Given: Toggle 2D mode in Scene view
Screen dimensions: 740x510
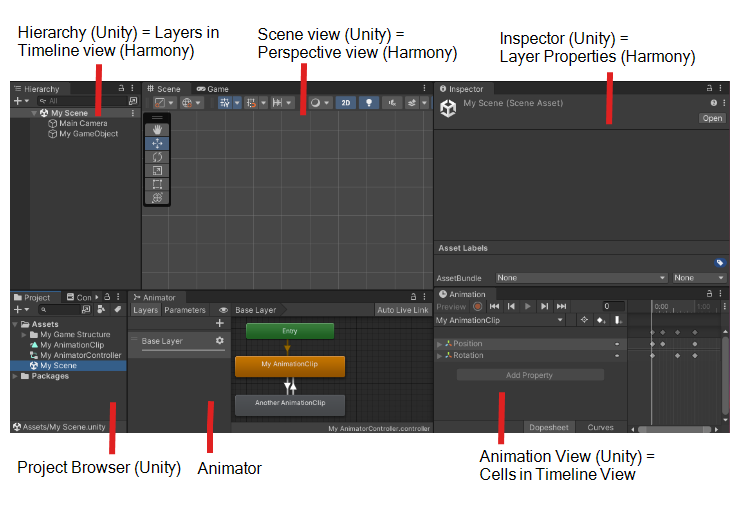Looking at the screenshot, I should [346, 103].
